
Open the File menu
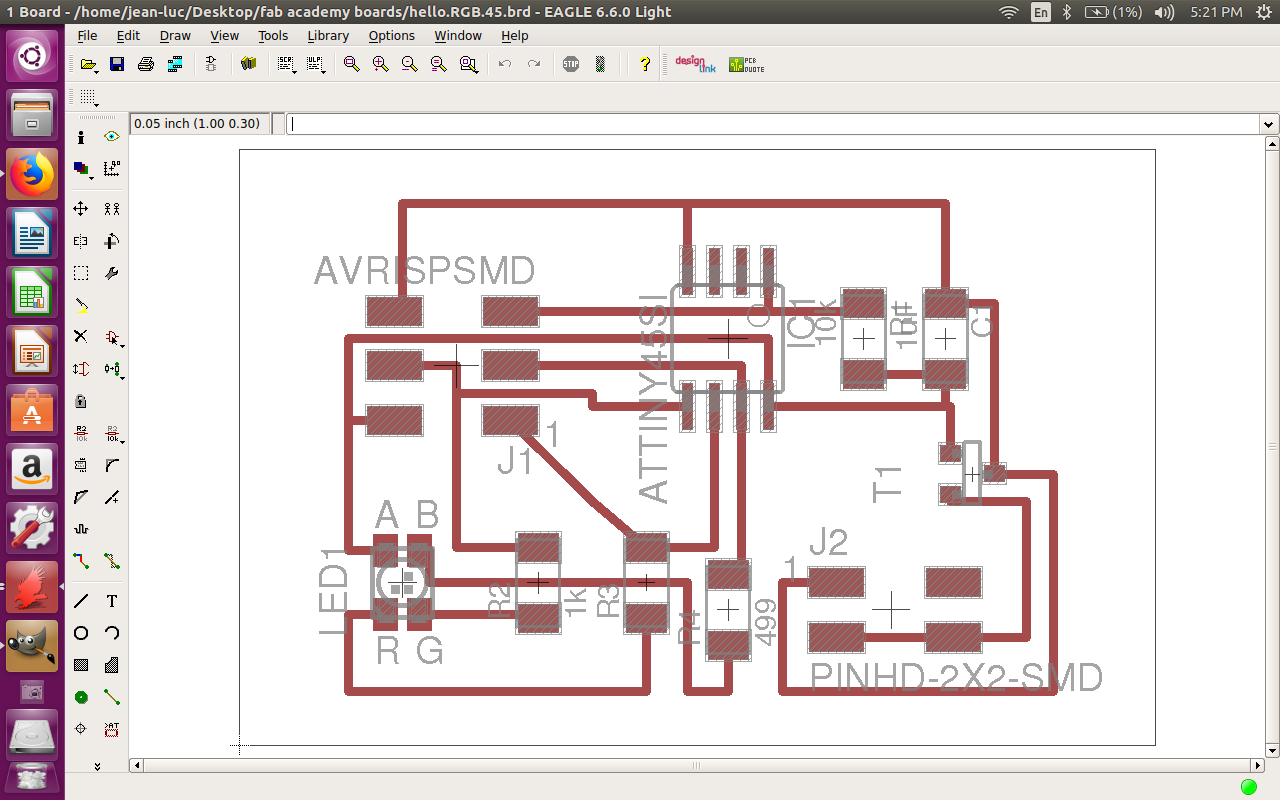87,35
